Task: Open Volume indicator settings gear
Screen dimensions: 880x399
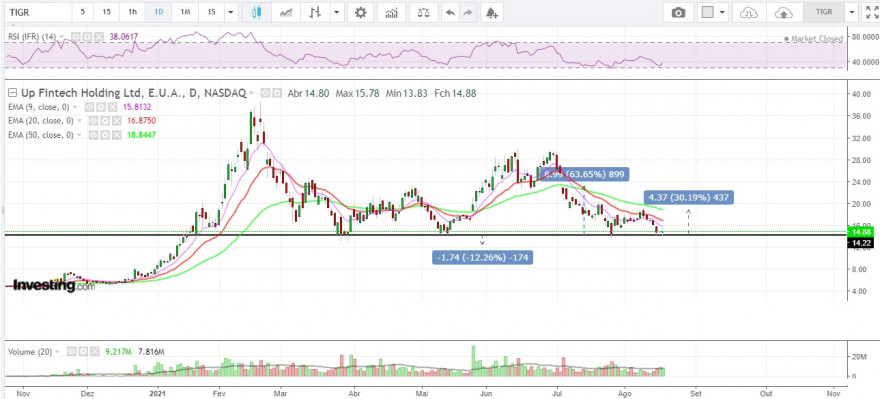Action: point(82,352)
